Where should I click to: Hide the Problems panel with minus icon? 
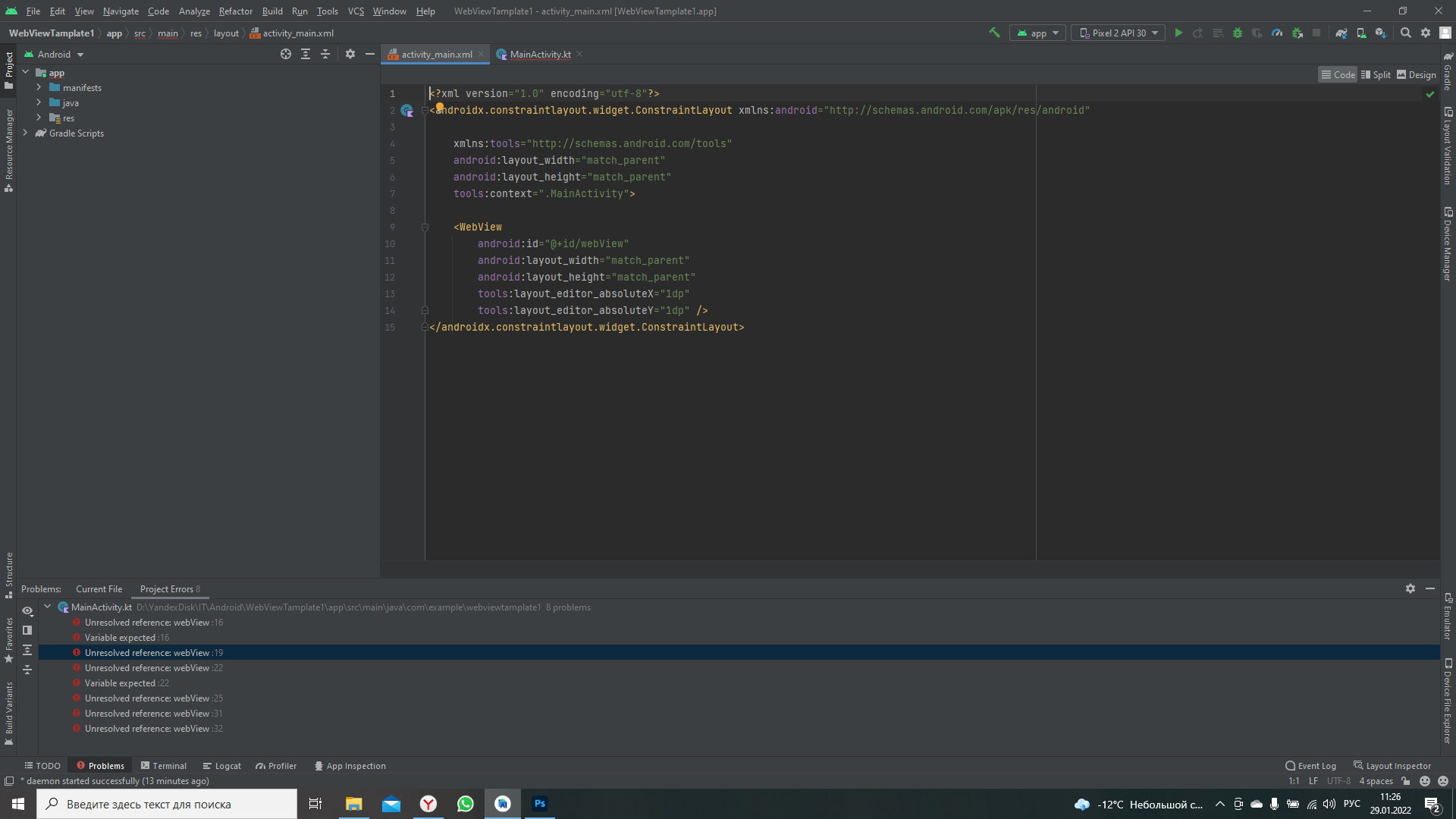(1430, 588)
